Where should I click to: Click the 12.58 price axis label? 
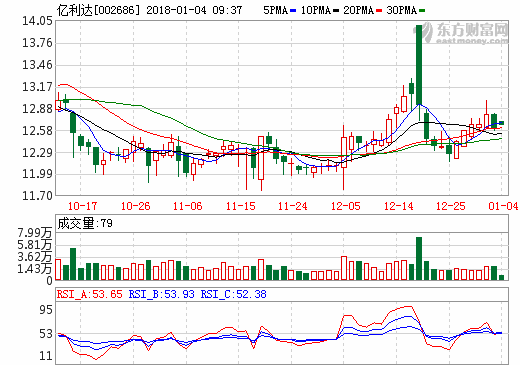(x=37, y=131)
